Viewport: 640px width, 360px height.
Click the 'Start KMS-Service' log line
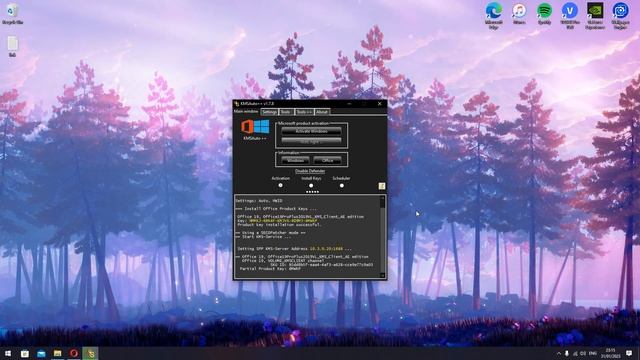(x=264, y=237)
